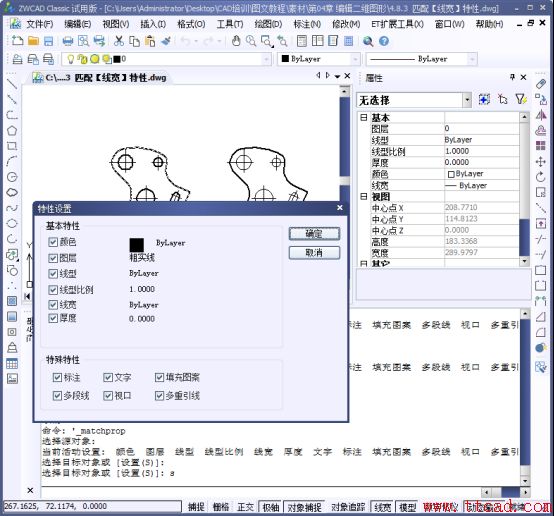Open the 修改(M) menu
Viewport: 554px width, 516px height.
346,24
